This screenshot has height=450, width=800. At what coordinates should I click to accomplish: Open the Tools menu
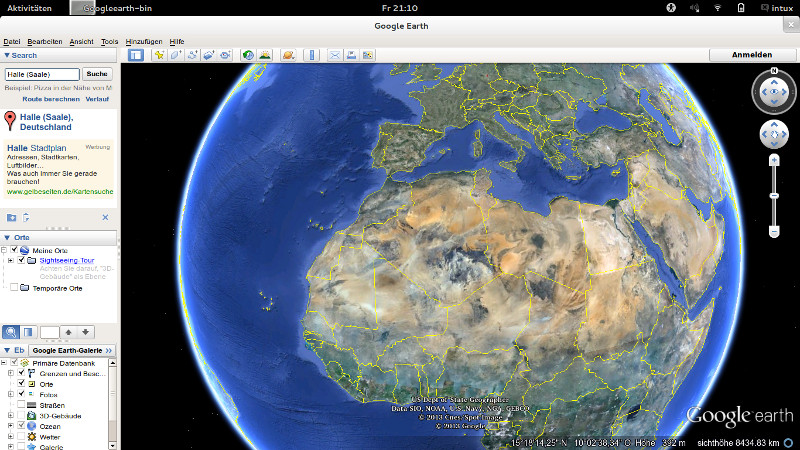(109, 42)
